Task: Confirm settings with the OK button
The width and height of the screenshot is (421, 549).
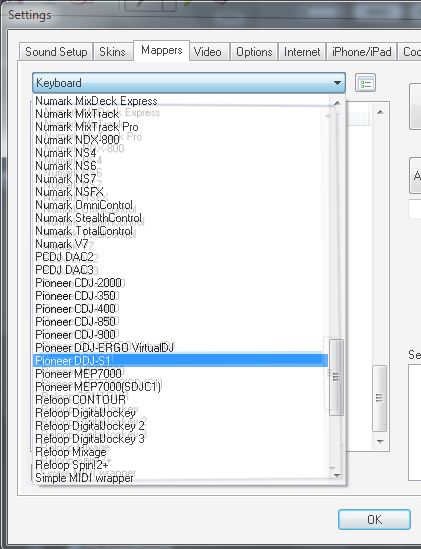Action: click(374, 520)
